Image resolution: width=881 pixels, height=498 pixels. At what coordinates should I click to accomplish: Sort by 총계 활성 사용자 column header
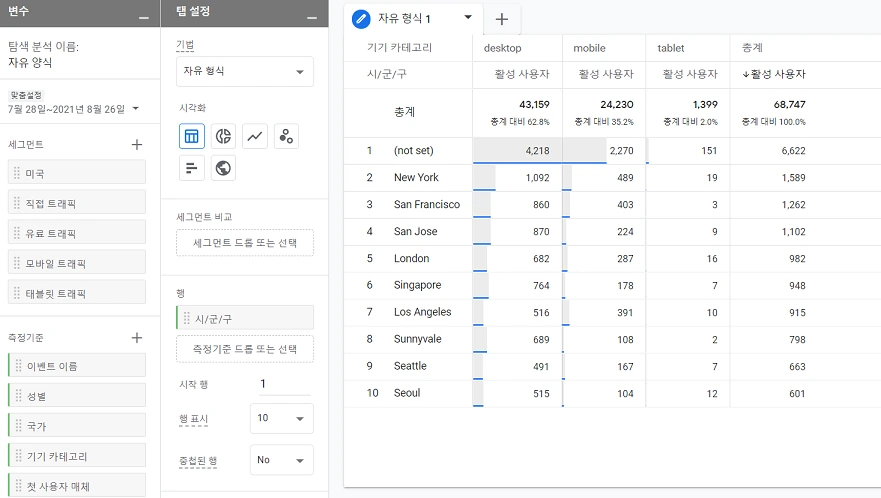(x=774, y=74)
